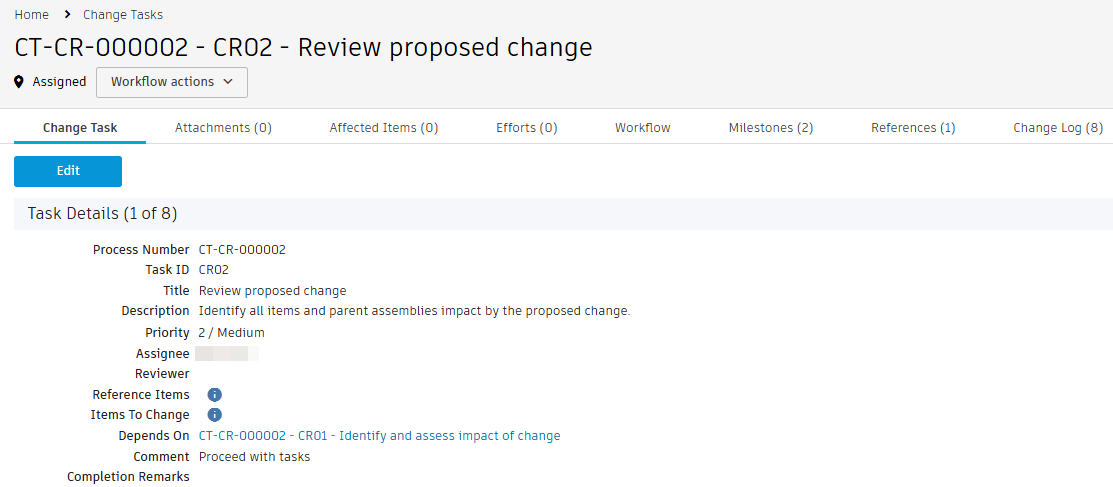The width and height of the screenshot is (1113, 487).
Task: Open the Change Log (8) tab
Action: point(1058,128)
